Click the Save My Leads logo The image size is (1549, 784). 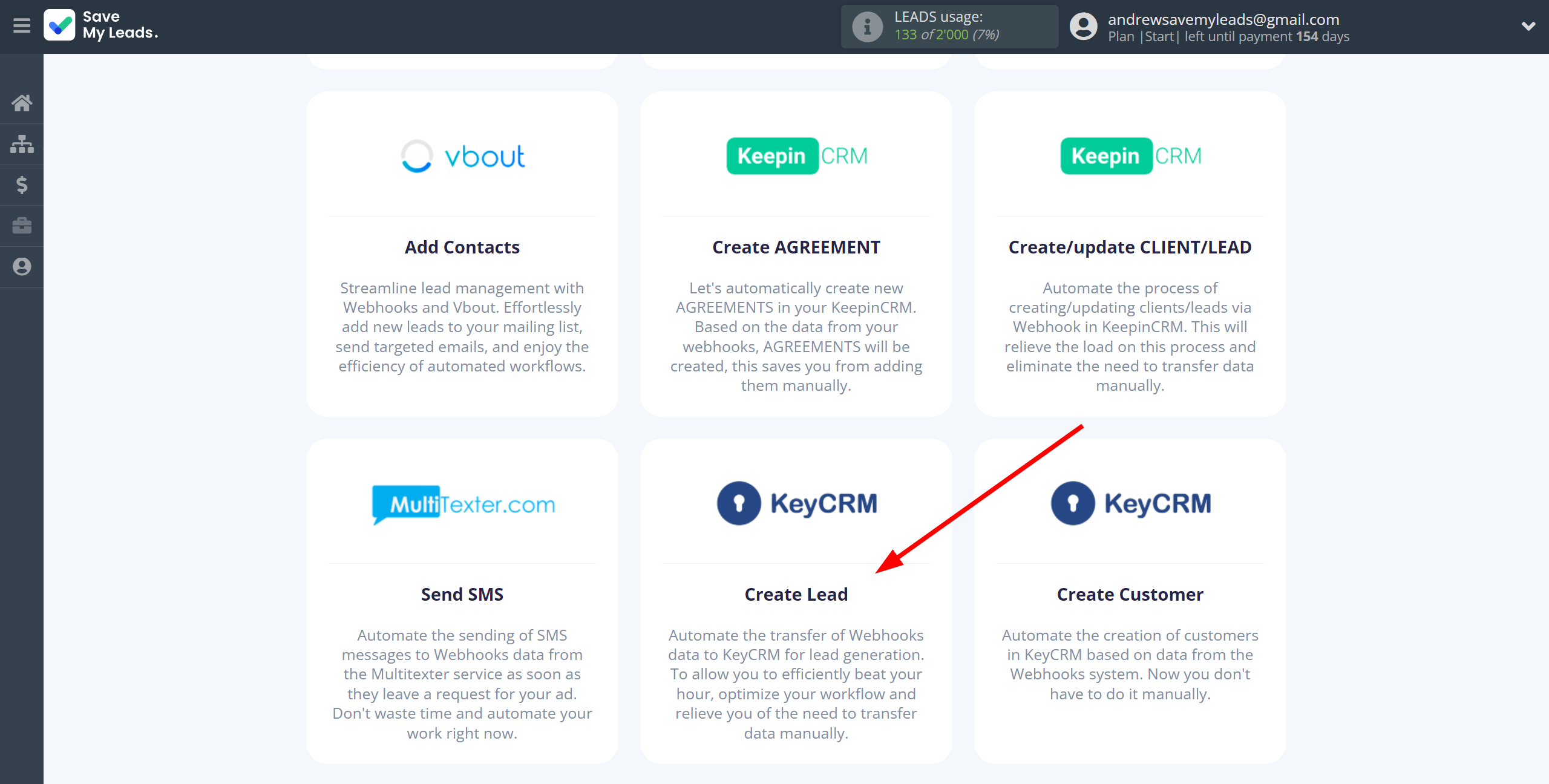(101, 26)
